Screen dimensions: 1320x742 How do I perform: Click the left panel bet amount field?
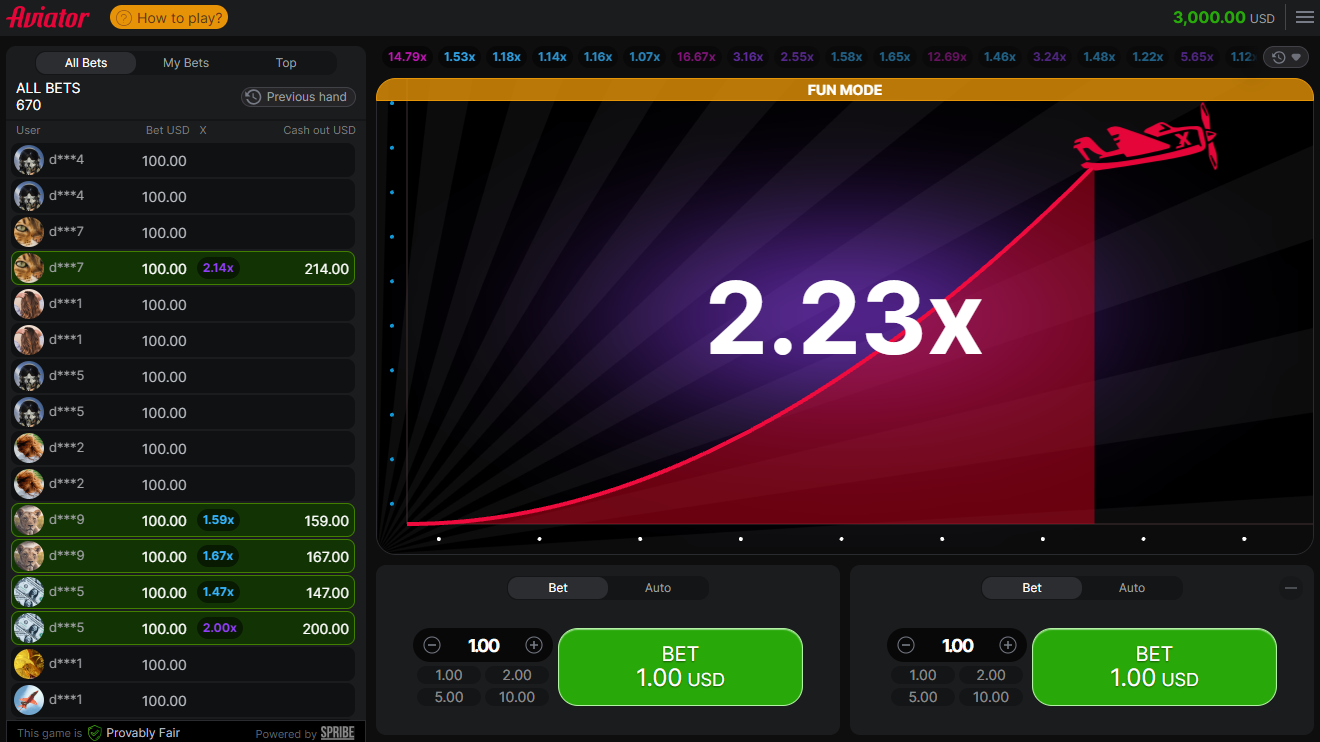click(483, 645)
